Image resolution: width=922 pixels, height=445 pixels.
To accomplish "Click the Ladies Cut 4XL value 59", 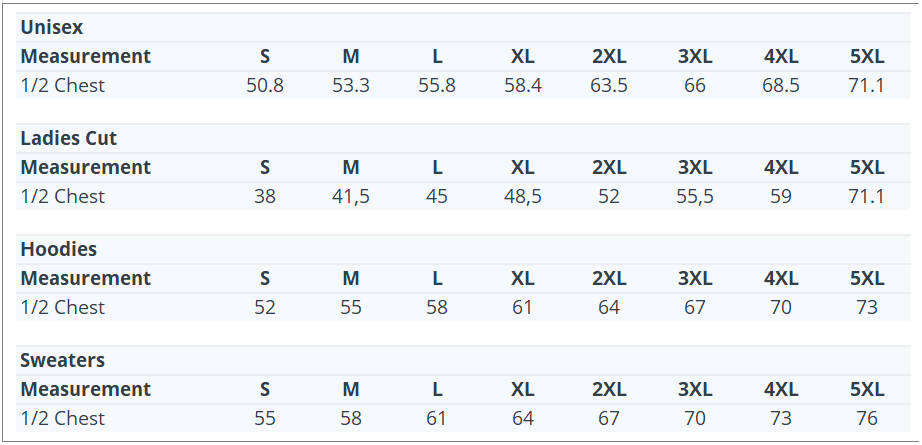I will [x=781, y=197].
